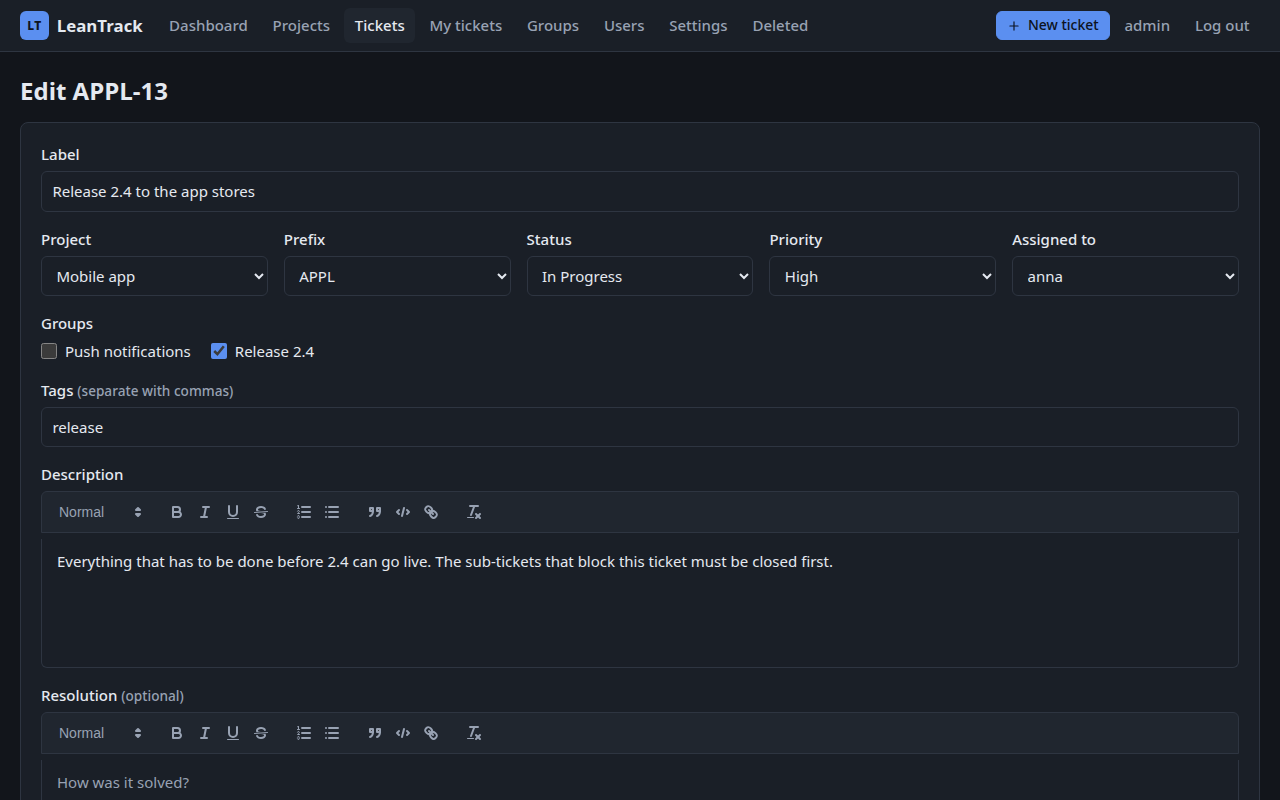Insert code block in the Description editor

(x=403, y=512)
